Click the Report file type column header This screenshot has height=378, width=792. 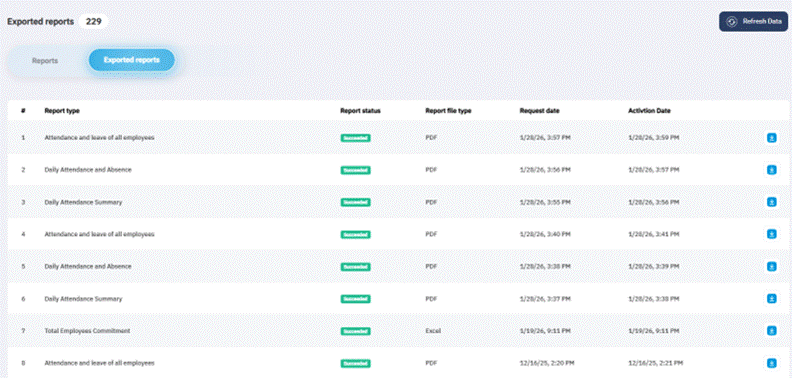(448, 111)
